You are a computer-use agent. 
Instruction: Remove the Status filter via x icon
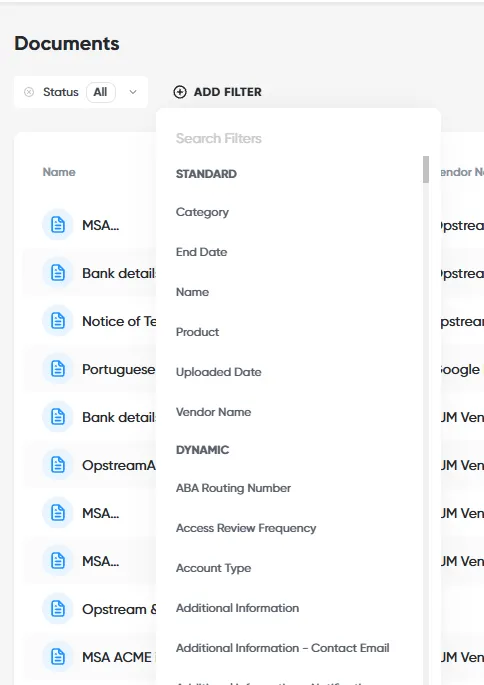point(29,92)
